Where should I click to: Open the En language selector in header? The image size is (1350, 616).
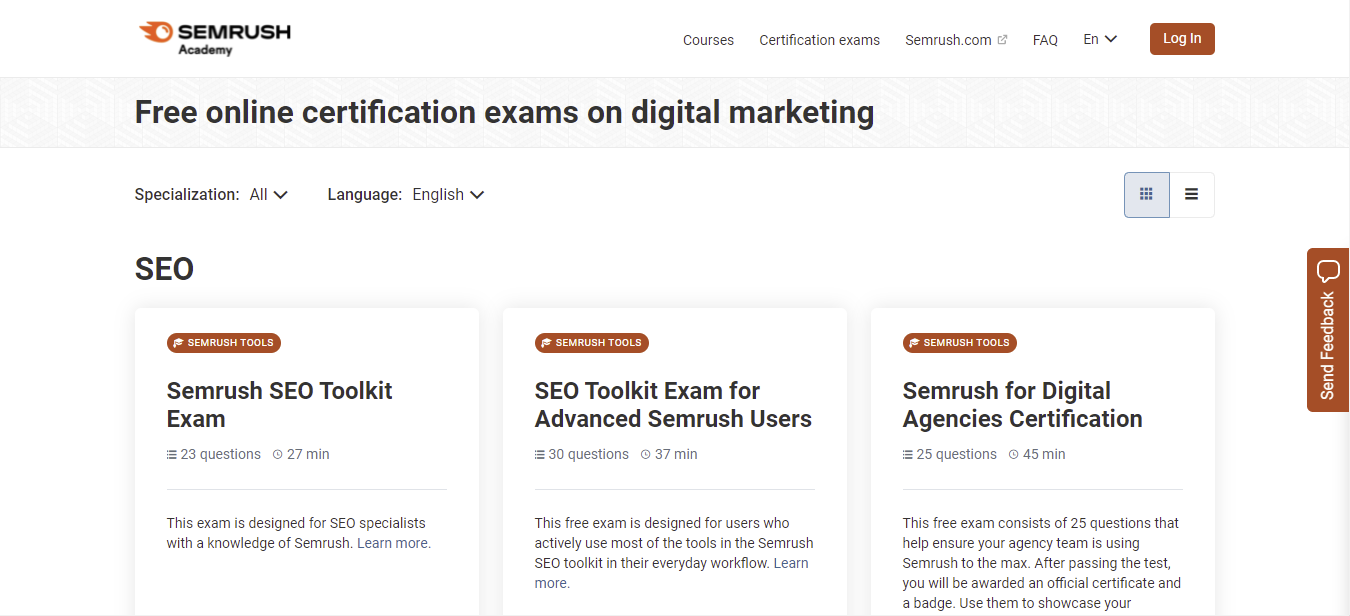coord(1100,39)
